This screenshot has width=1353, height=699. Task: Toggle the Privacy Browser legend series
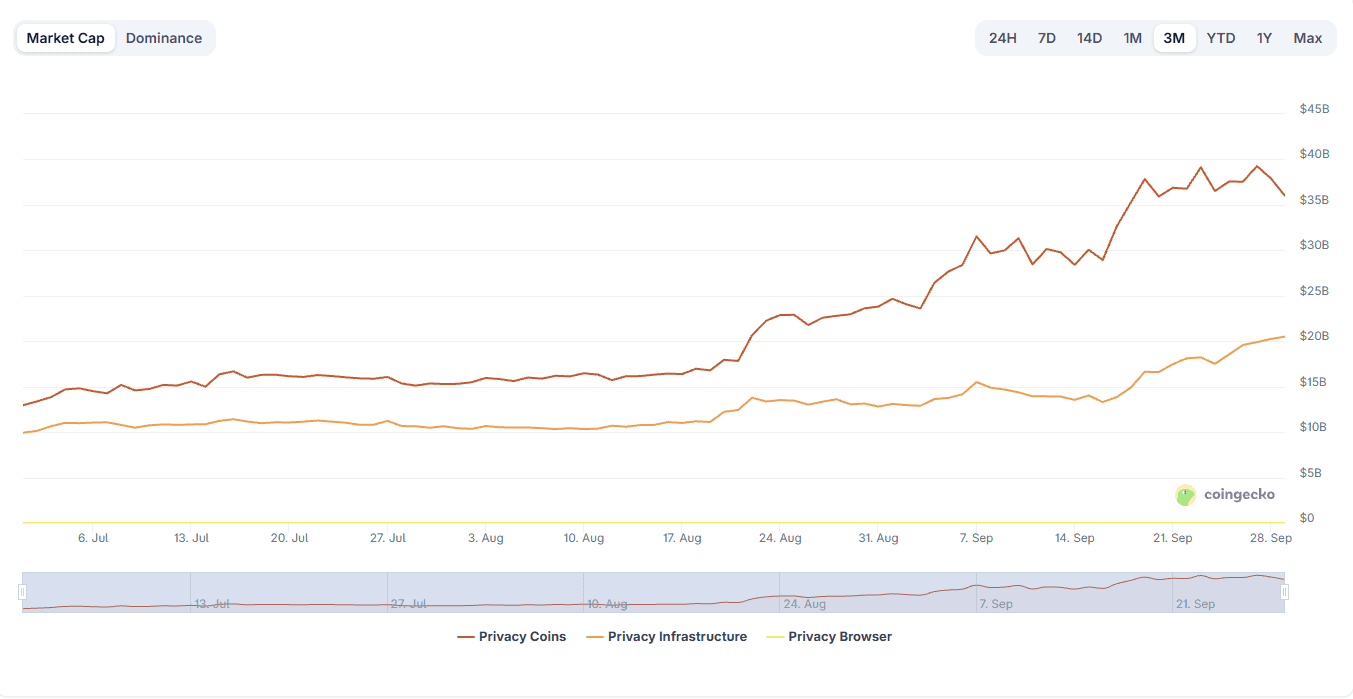point(829,636)
